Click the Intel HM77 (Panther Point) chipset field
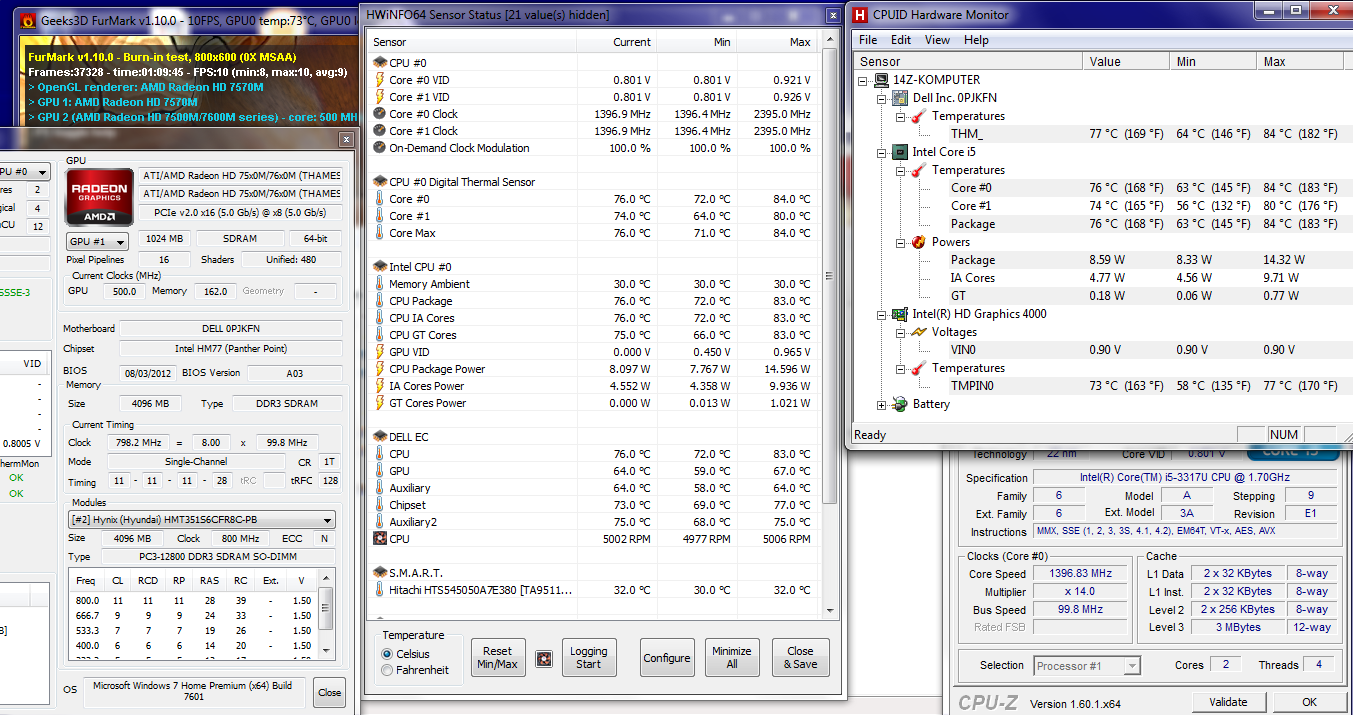Screen dimensions: 1353x715 click(230, 349)
